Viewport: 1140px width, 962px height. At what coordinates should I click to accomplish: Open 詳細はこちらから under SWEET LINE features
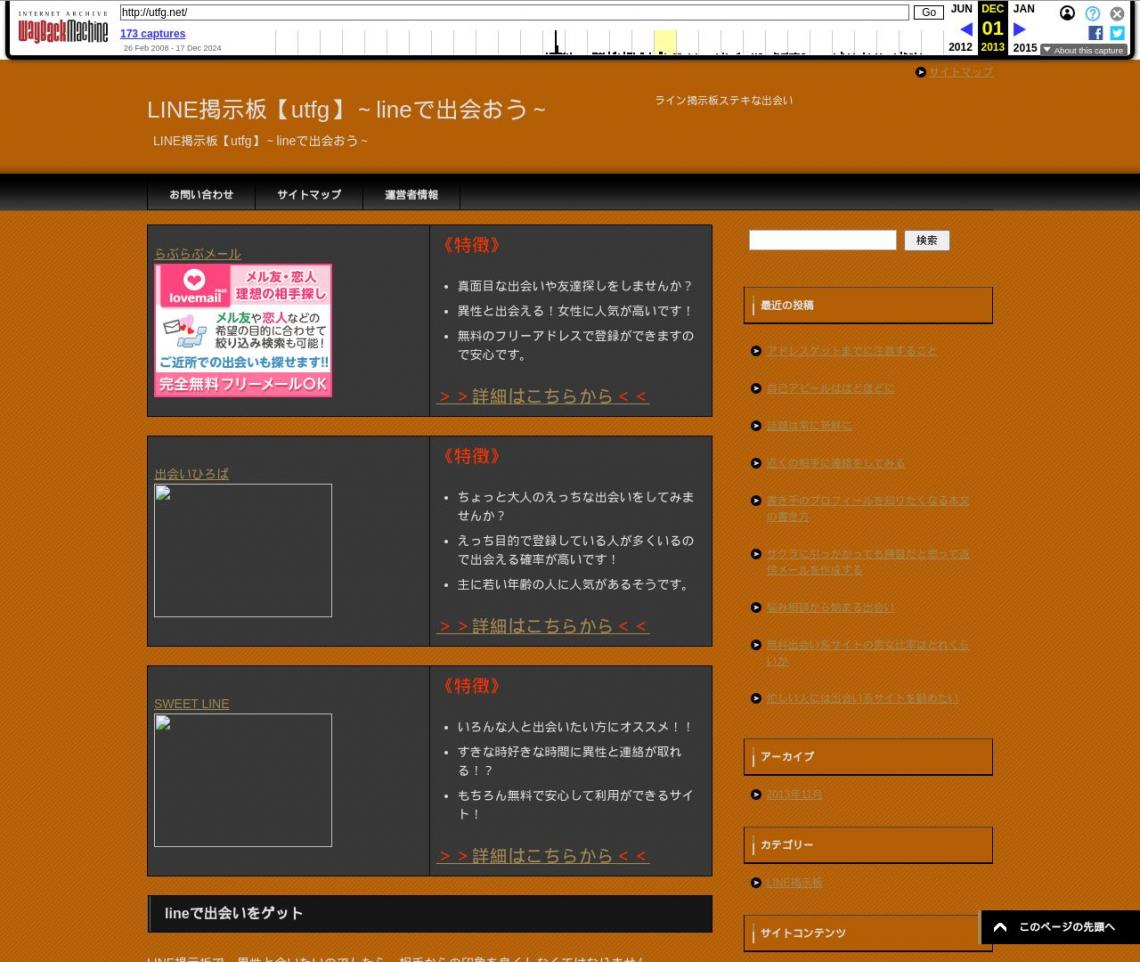coord(542,856)
